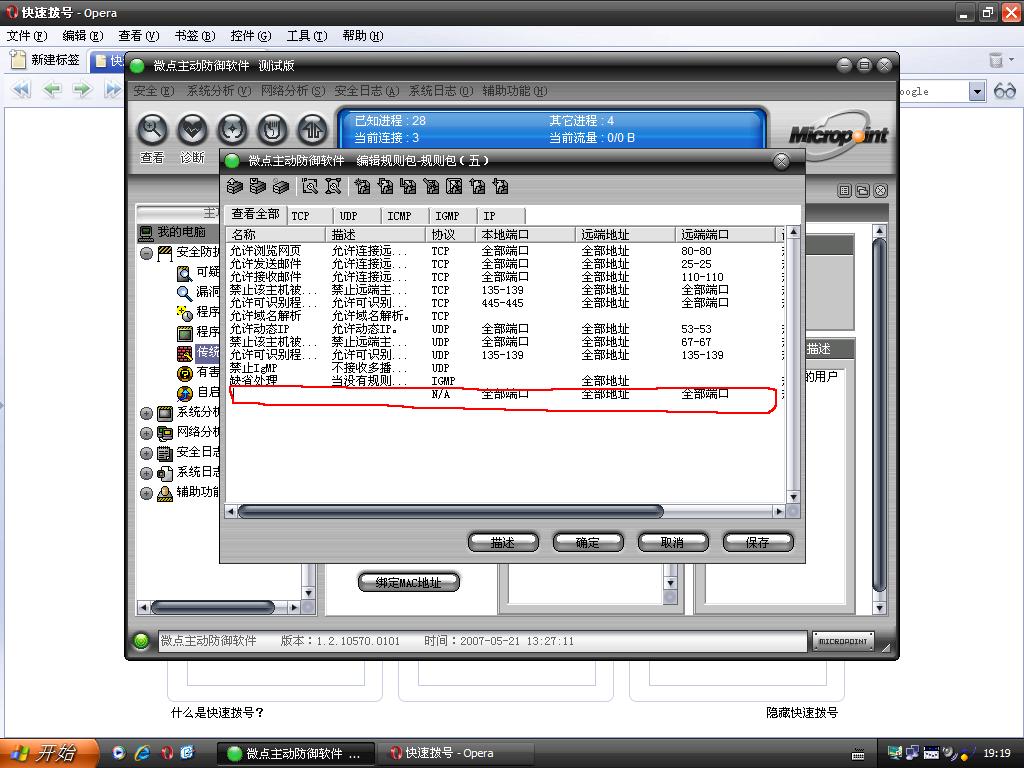
Task: Select the 允许接收邮件 rule row
Action: [x=505, y=277]
